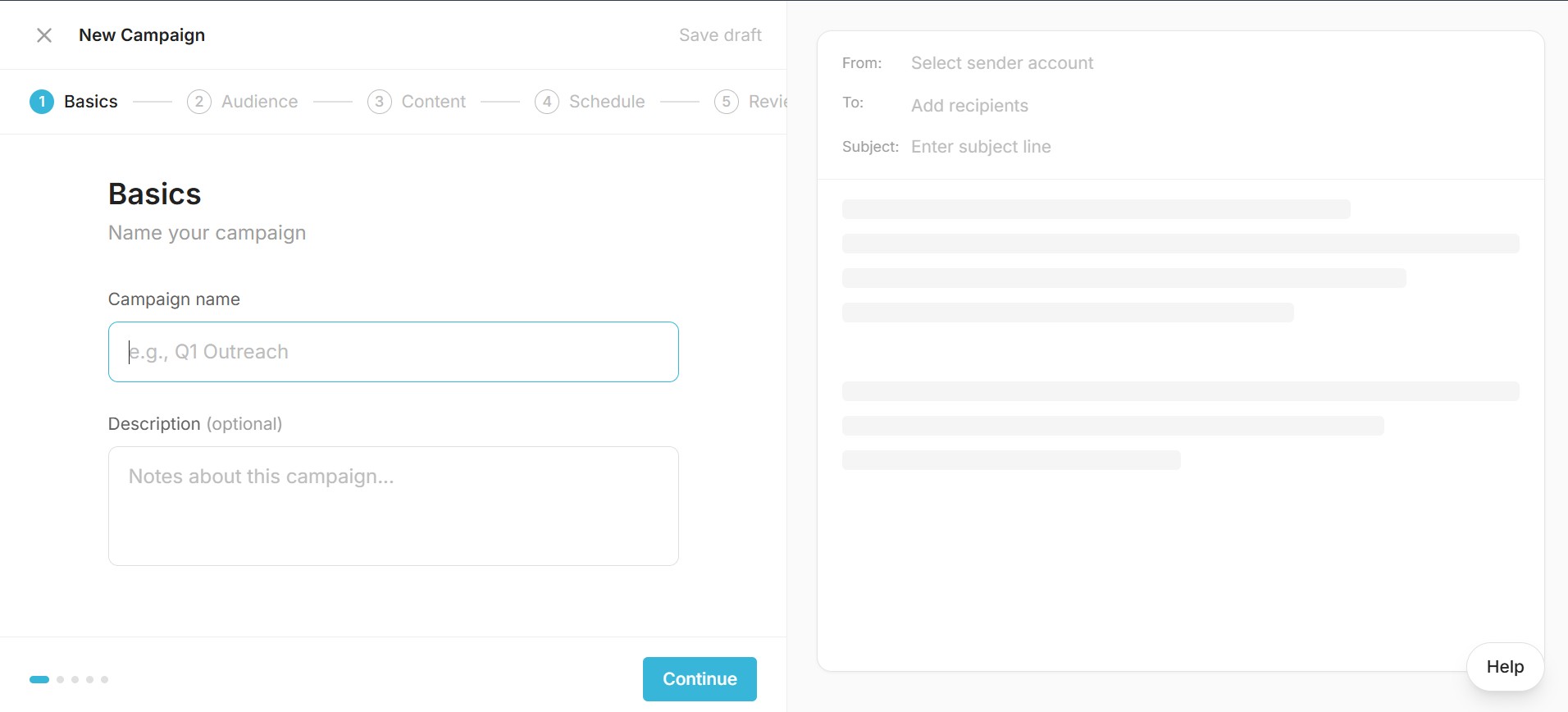Screen dimensions: 1568x712
Task: Open the Help widget
Action: 1505,667
